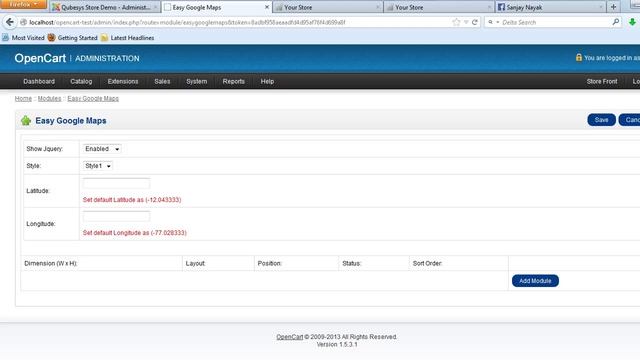Open search engine selector dropdown
Viewport: 640px width, 360px height.
click(x=493, y=22)
